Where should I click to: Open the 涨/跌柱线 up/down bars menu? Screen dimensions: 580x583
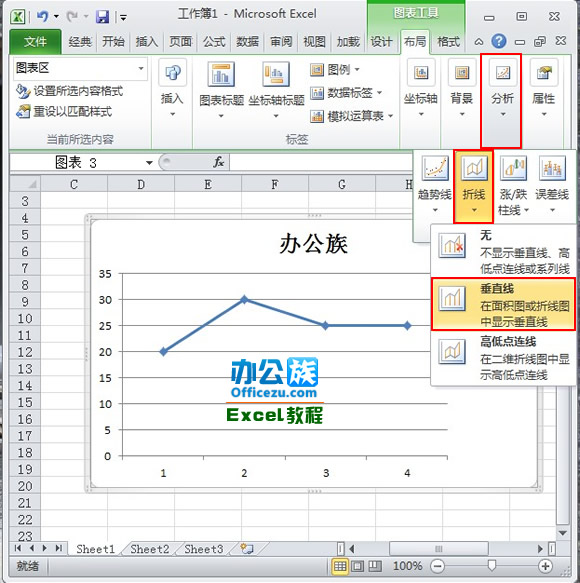[x=513, y=185]
